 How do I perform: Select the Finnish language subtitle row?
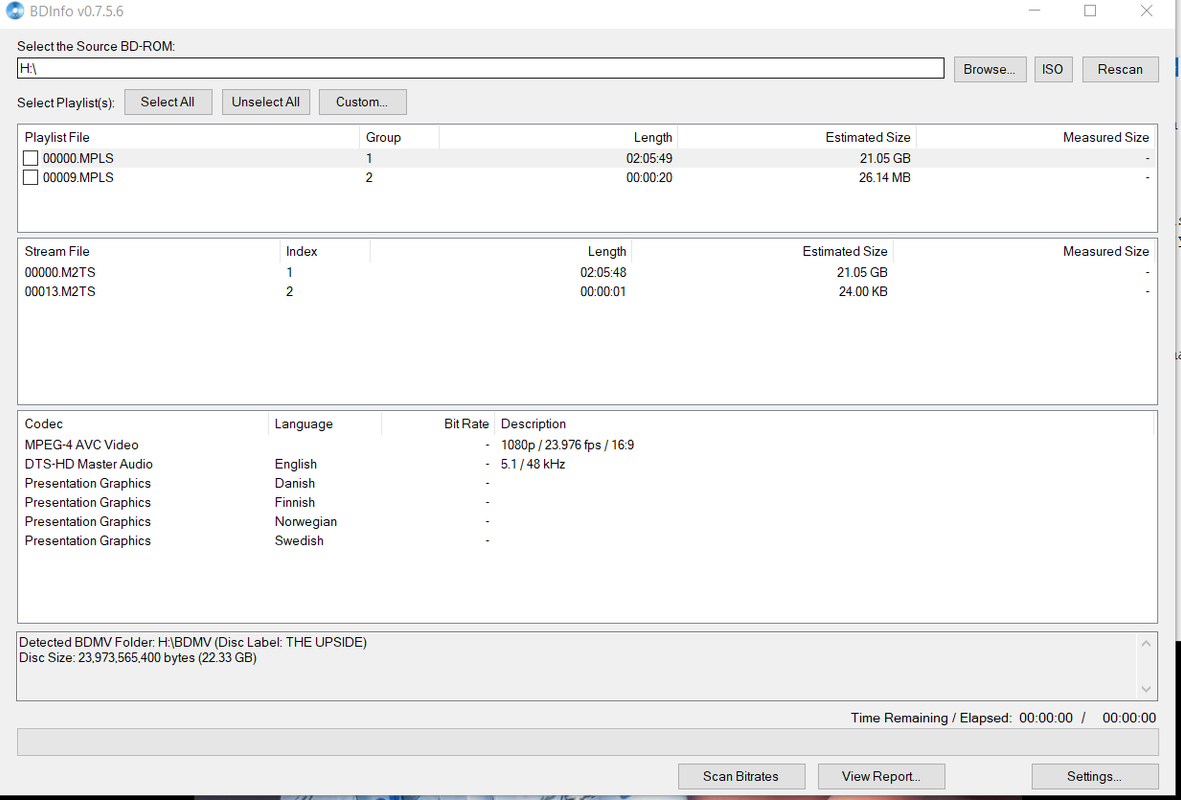[x=587, y=502]
